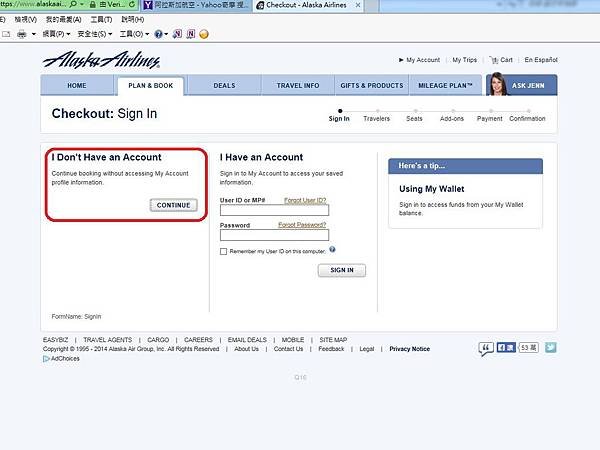This screenshot has height=450, width=600.
Task: Click the Forgot User ID? link
Action: tap(305, 200)
